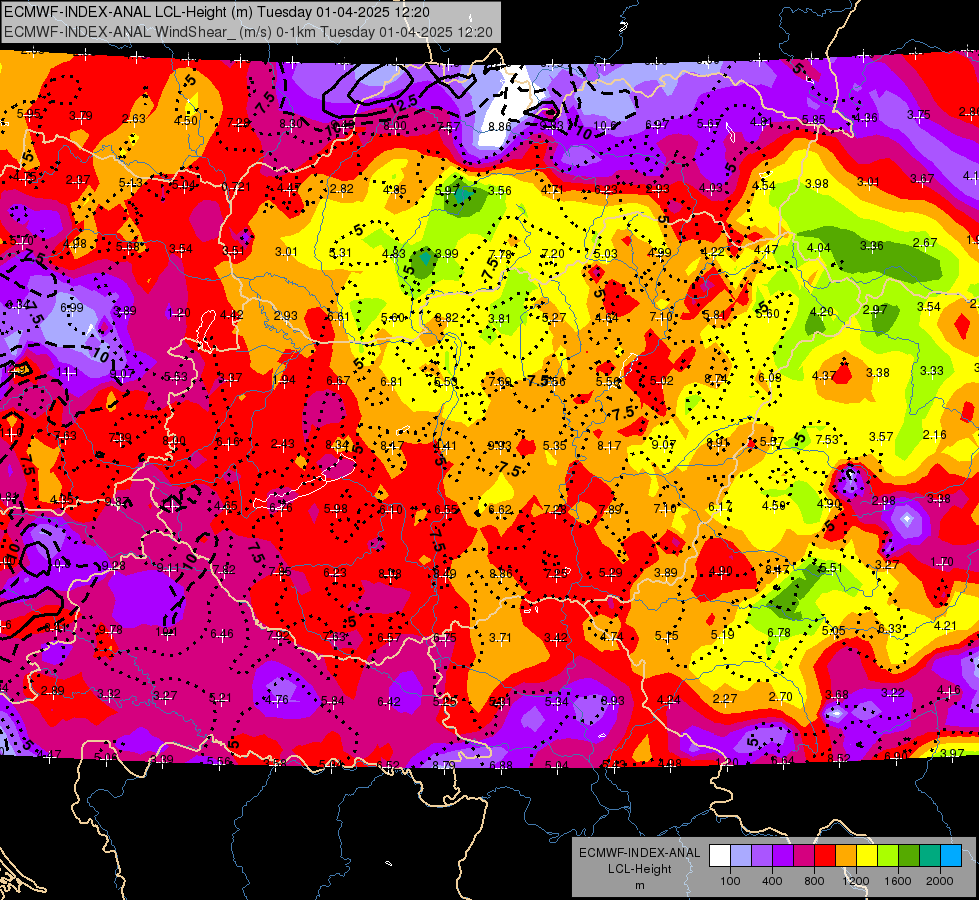This screenshot has height=900, width=979.
Task: Click the wind shear value 7.53
Action: 827,440
